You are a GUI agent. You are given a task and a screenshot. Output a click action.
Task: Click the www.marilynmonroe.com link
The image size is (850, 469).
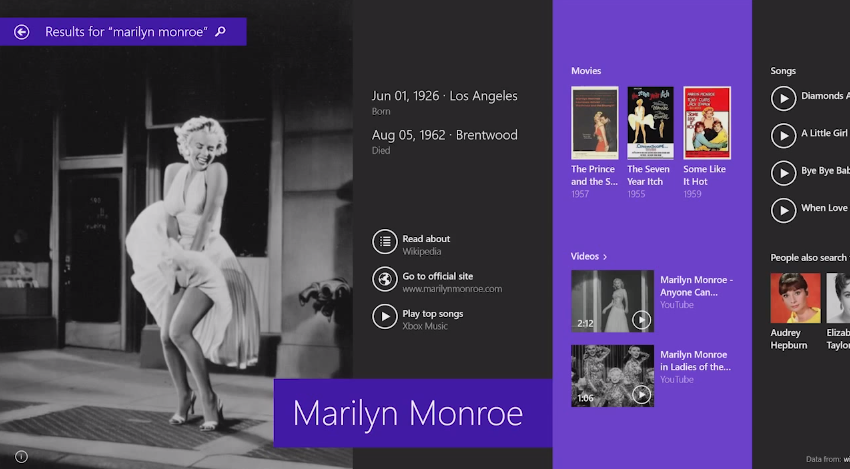(452, 289)
